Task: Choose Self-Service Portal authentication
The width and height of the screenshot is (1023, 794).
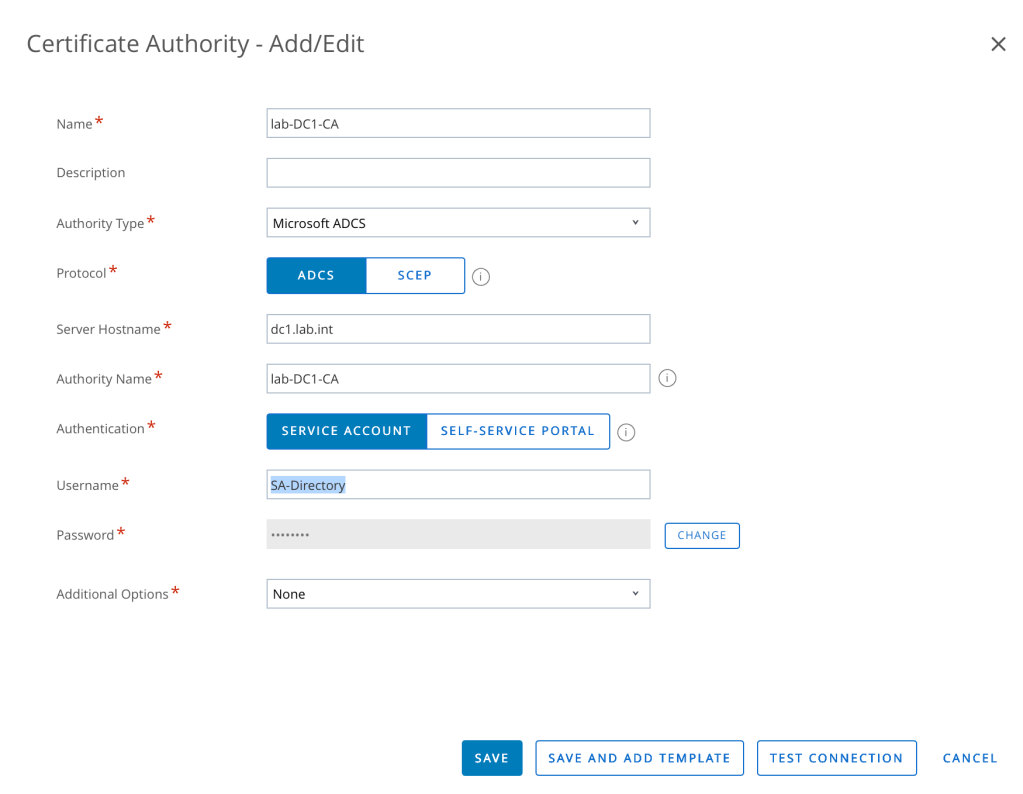Action: pyautogui.click(x=517, y=431)
